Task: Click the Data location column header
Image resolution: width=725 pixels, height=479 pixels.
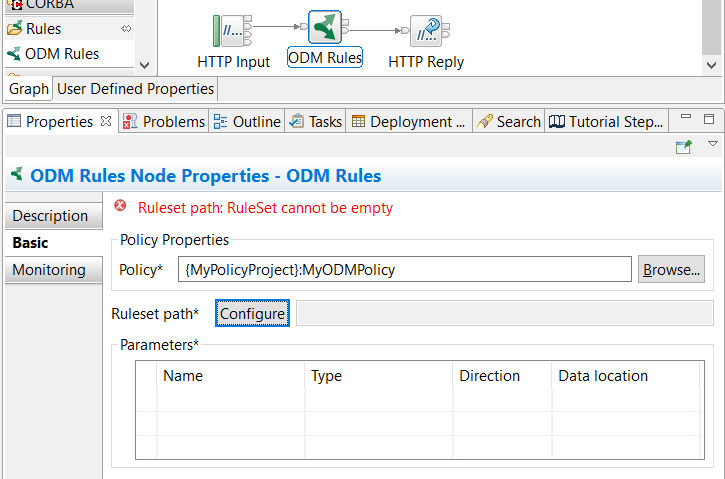Action: (x=626, y=375)
